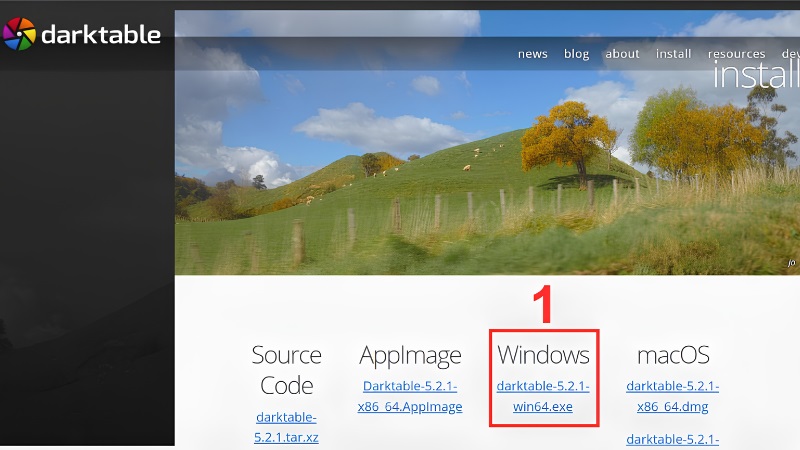Click the large install page title
This screenshot has width=800, height=450.
756,75
